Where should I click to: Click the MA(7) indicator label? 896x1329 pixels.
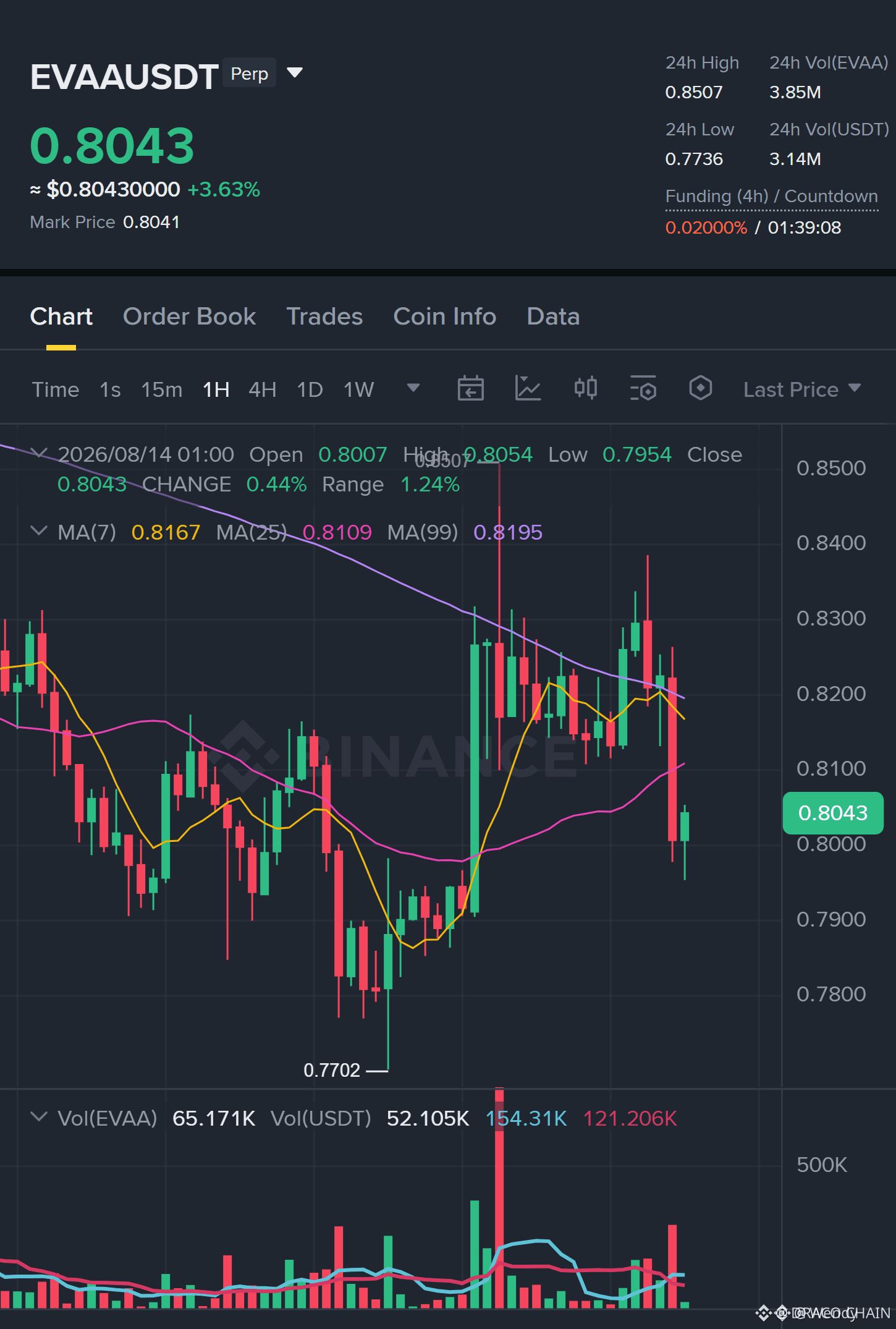click(87, 532)
